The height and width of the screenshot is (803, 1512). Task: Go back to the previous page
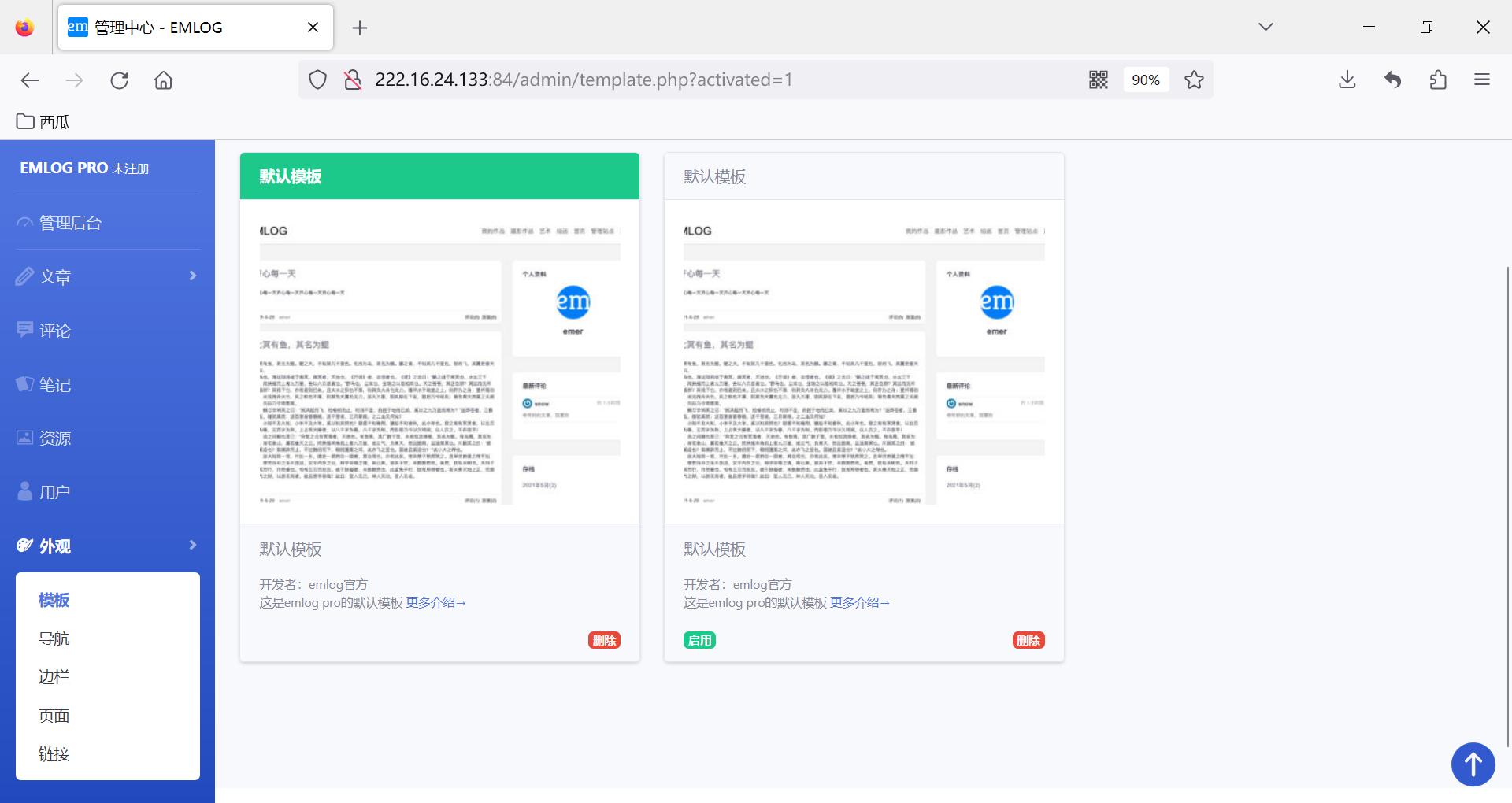coord(30,80)
